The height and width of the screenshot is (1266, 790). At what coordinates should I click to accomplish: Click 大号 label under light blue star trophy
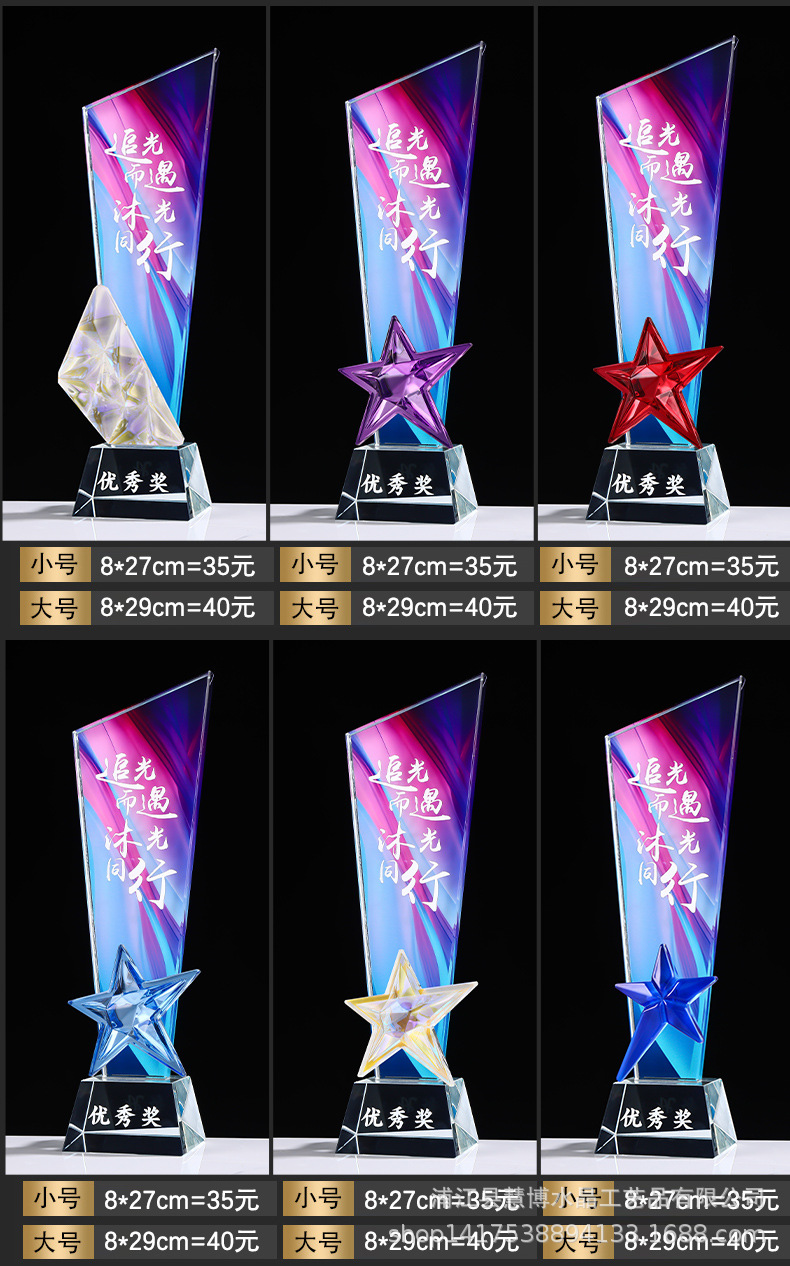59,1241
